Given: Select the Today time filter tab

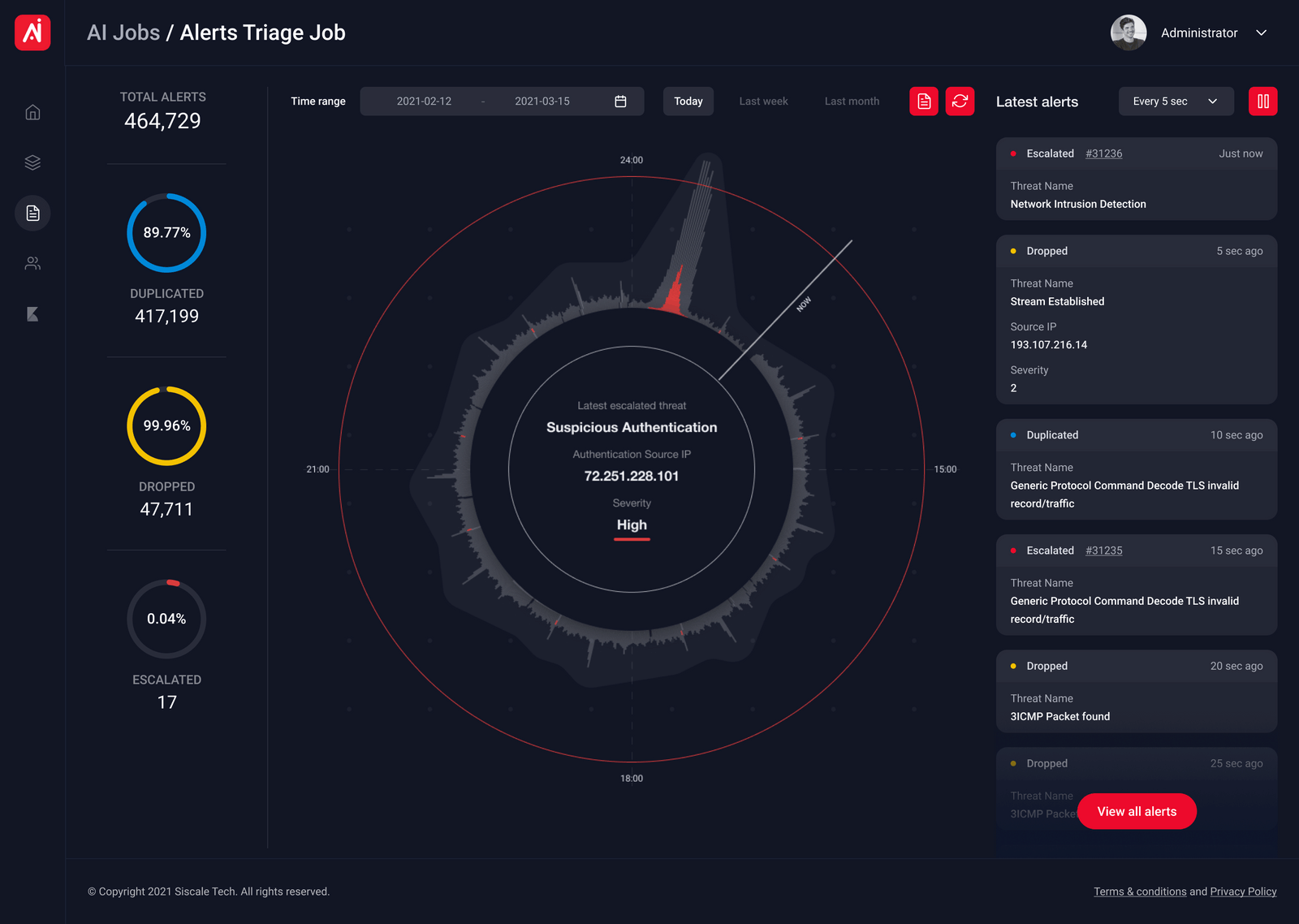Looking at the screenshot, I should pos(688,101).
